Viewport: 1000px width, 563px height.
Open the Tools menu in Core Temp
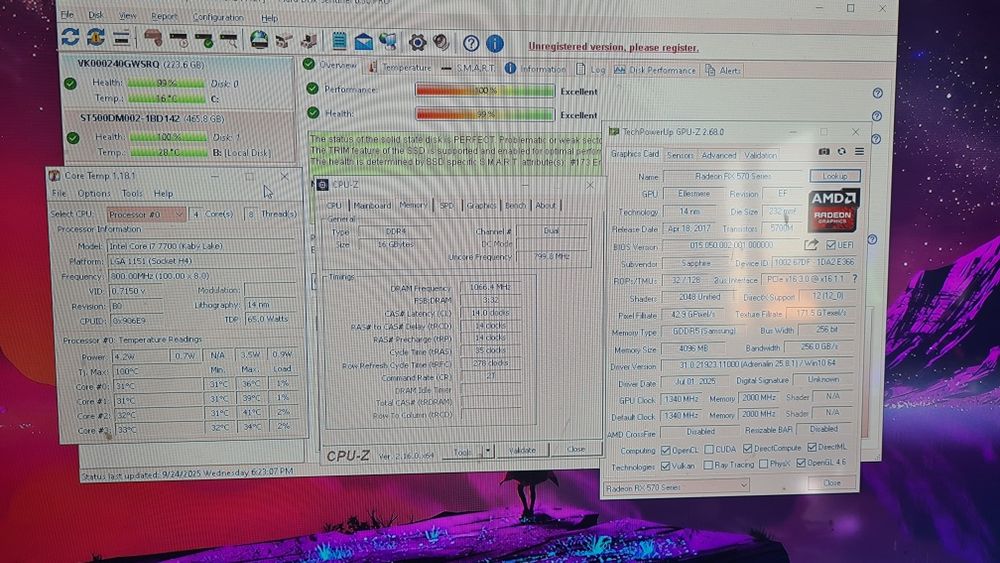pyautogui.click(x=132, y=193)
